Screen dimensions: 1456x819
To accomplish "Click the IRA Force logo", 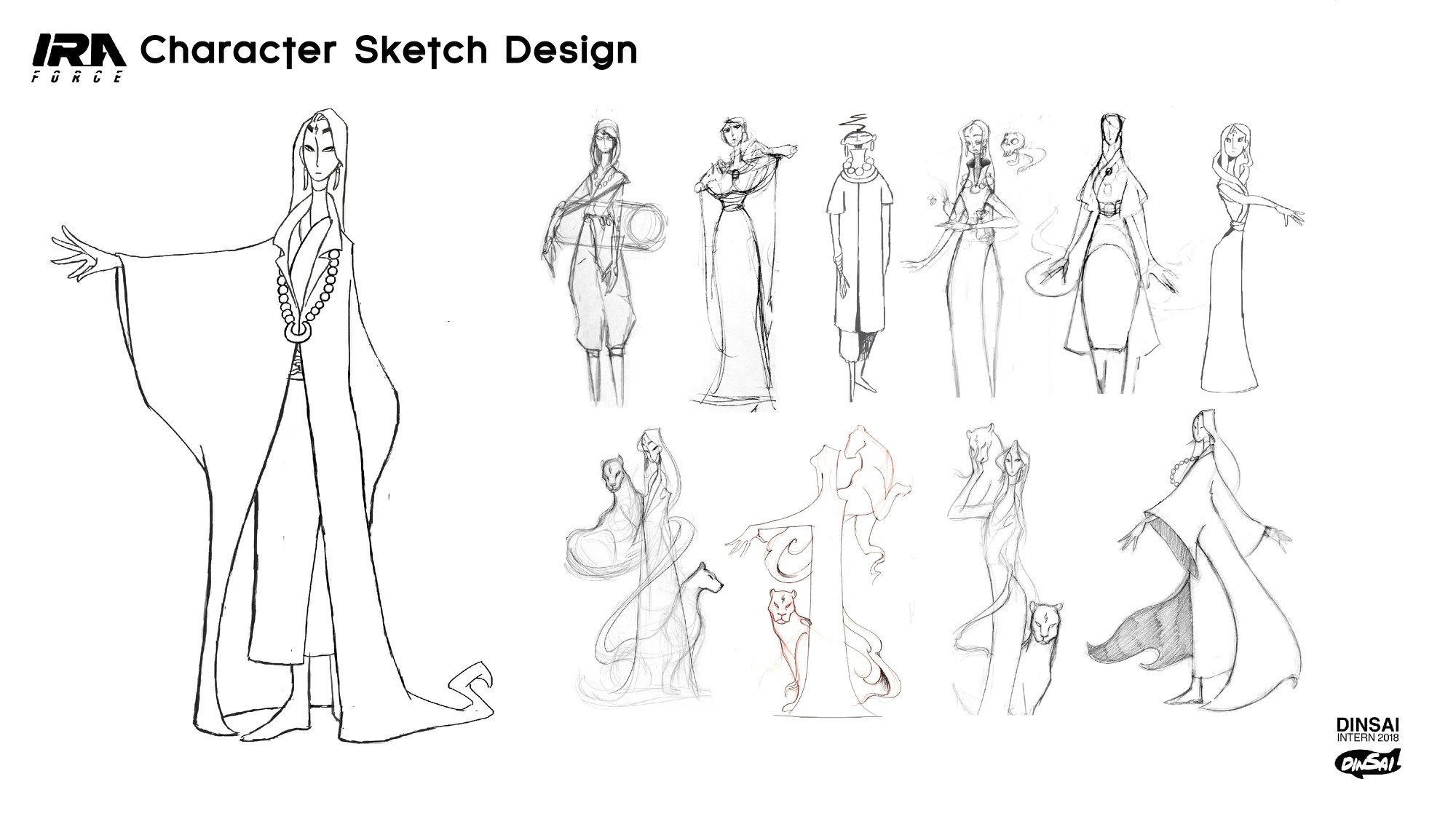I will [79, 60].
